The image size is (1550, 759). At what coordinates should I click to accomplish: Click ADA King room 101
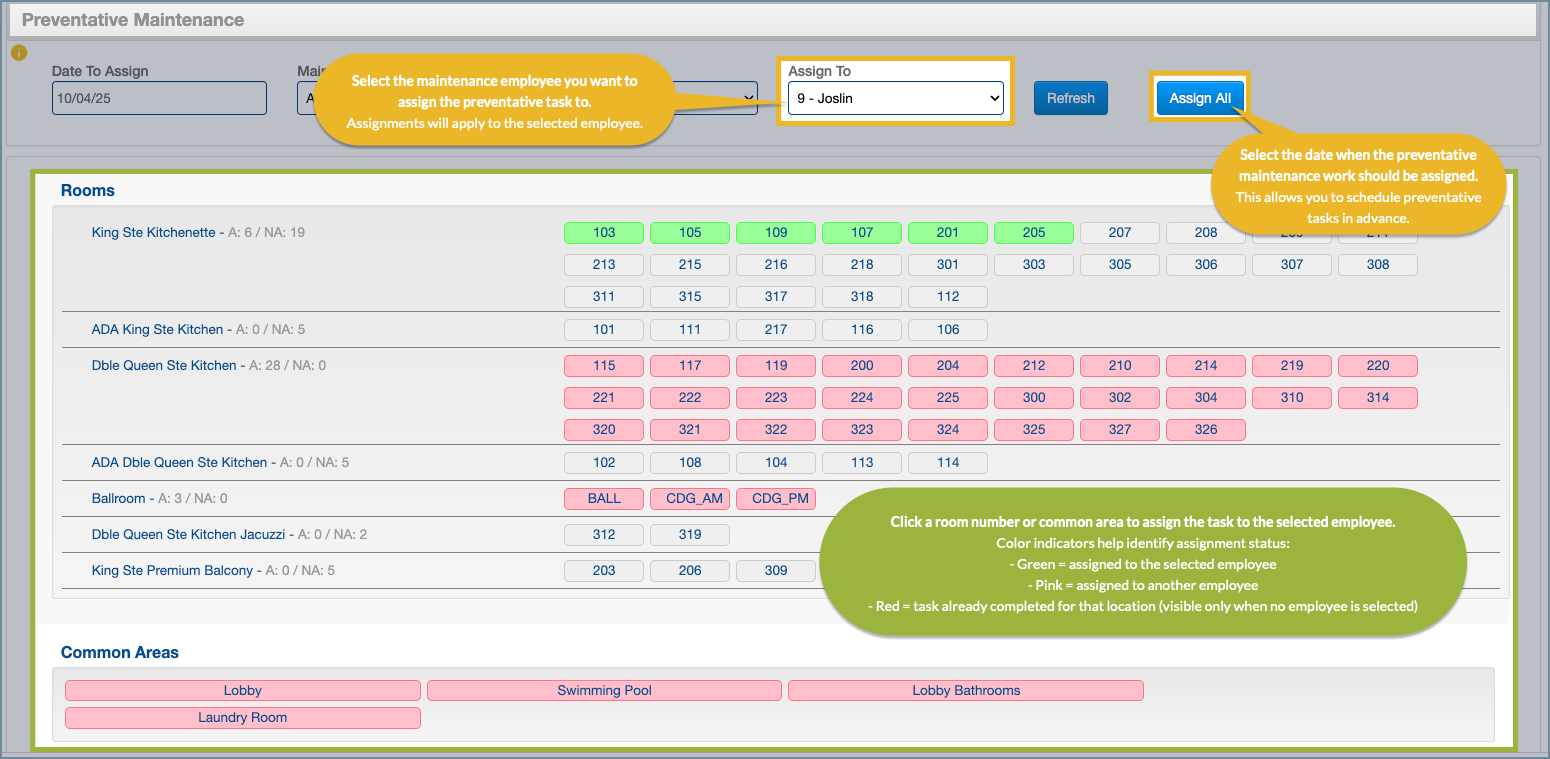click(x=604, y=330)
